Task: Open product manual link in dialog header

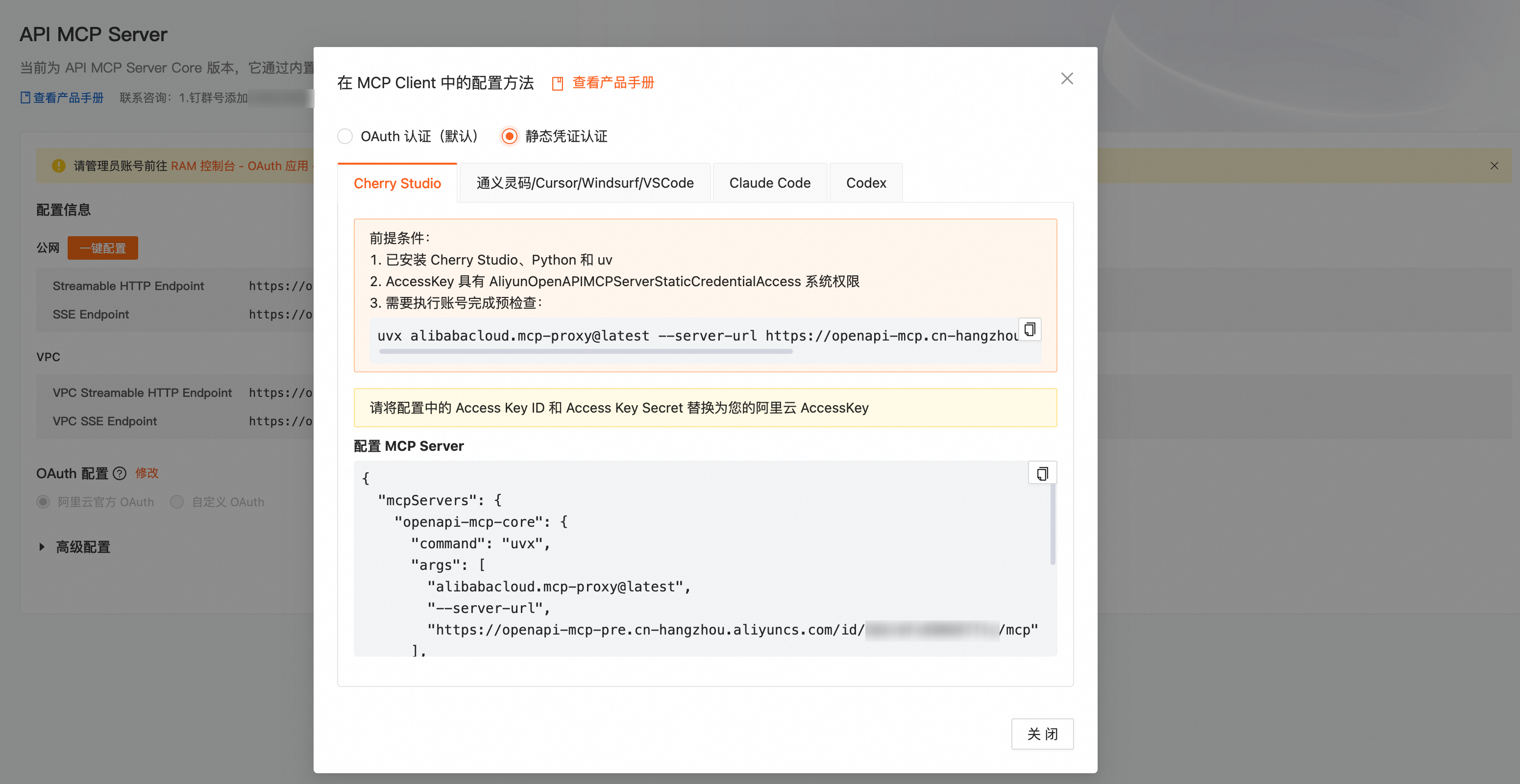Action: pos(603,83)
